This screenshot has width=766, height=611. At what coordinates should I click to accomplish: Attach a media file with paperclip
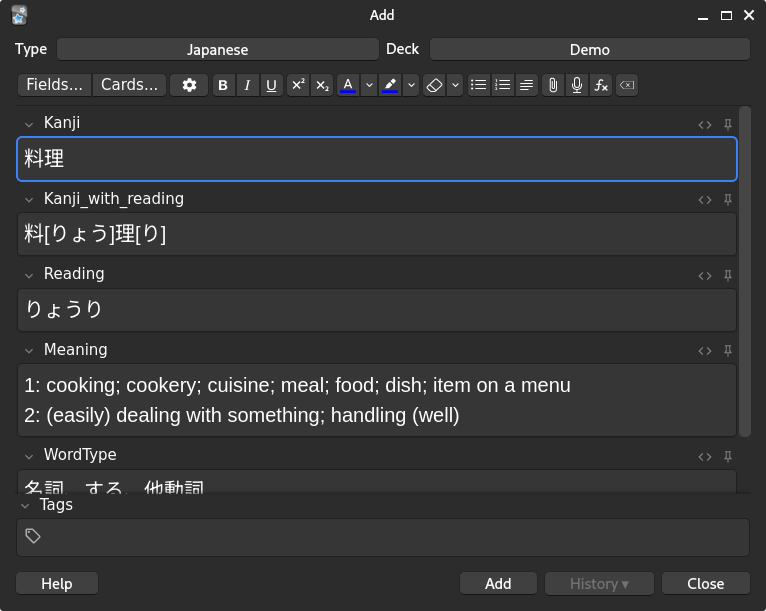click(x=553, y=86)
